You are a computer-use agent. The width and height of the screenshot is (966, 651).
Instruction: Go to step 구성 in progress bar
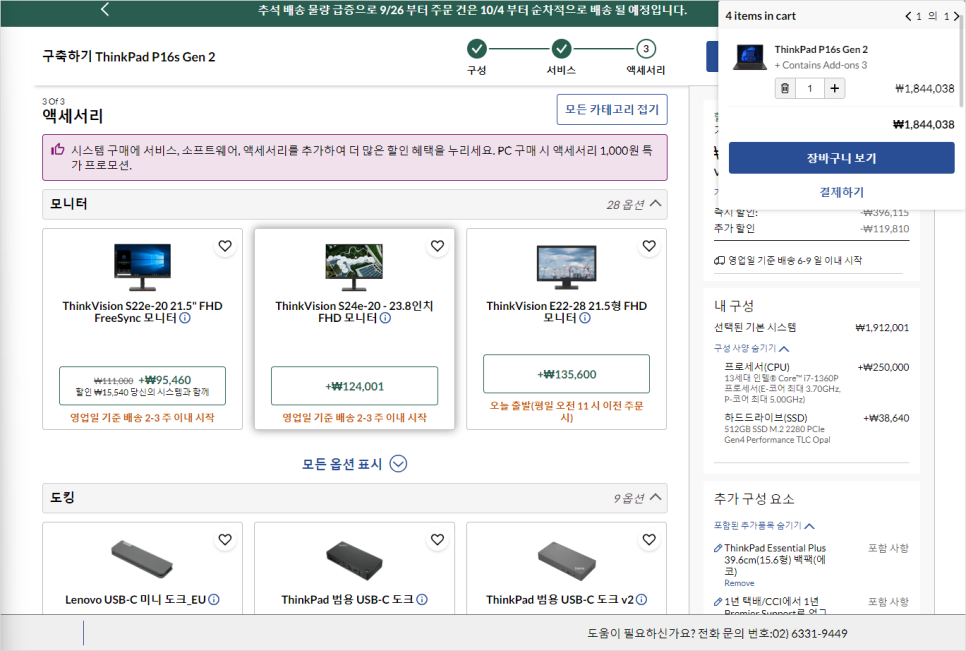point(476,57)
